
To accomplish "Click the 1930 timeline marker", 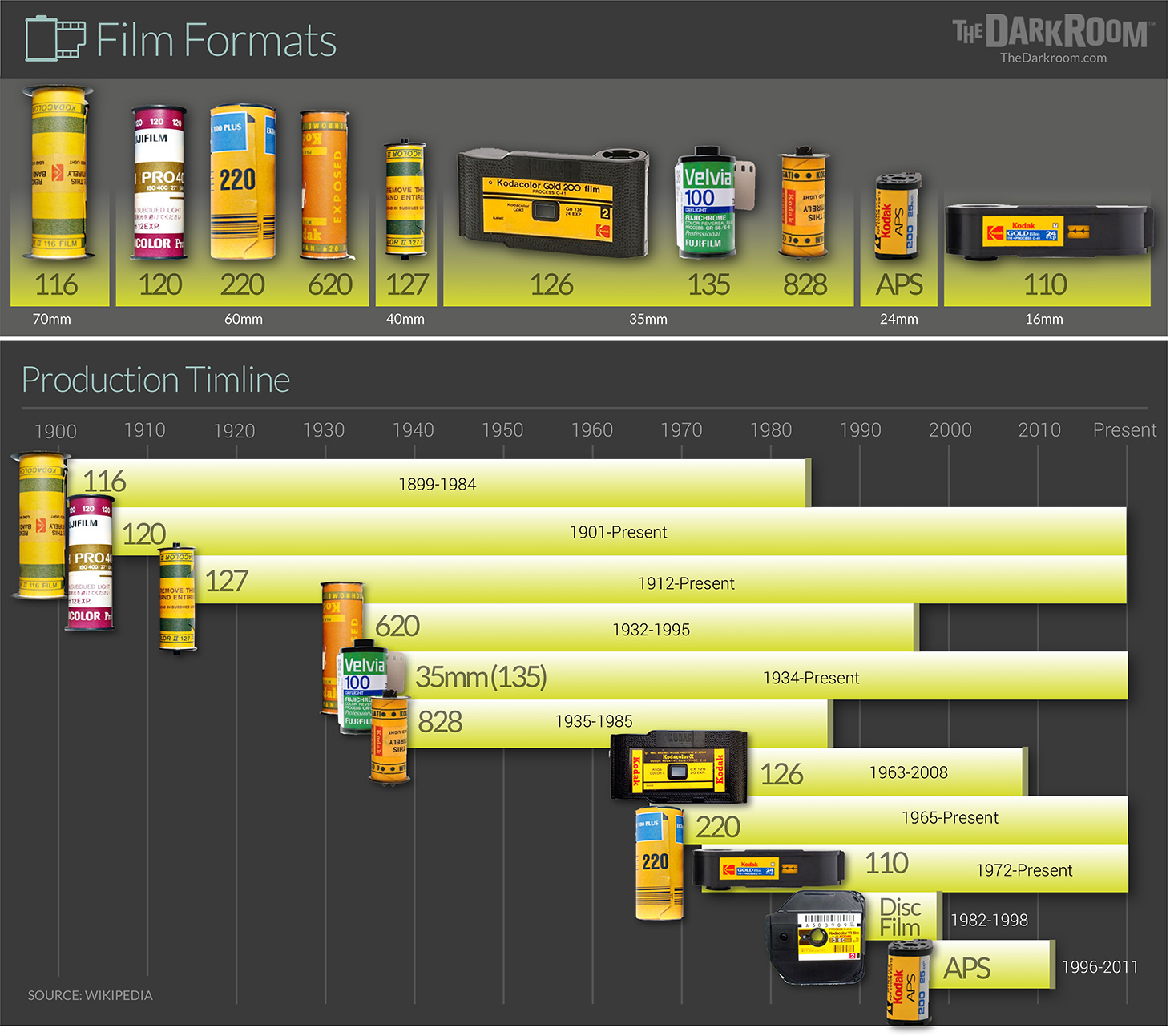I will 324,429.
